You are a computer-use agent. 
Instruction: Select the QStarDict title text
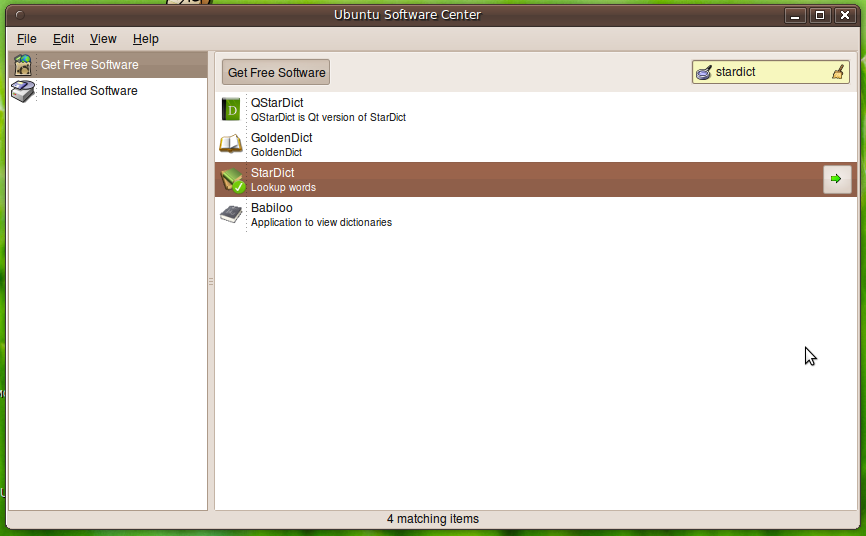(277, 103)
